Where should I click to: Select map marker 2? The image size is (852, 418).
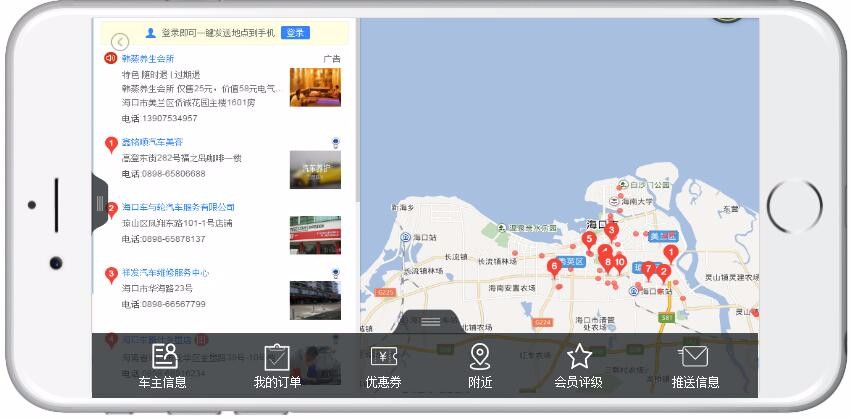(x=663, y=273)
